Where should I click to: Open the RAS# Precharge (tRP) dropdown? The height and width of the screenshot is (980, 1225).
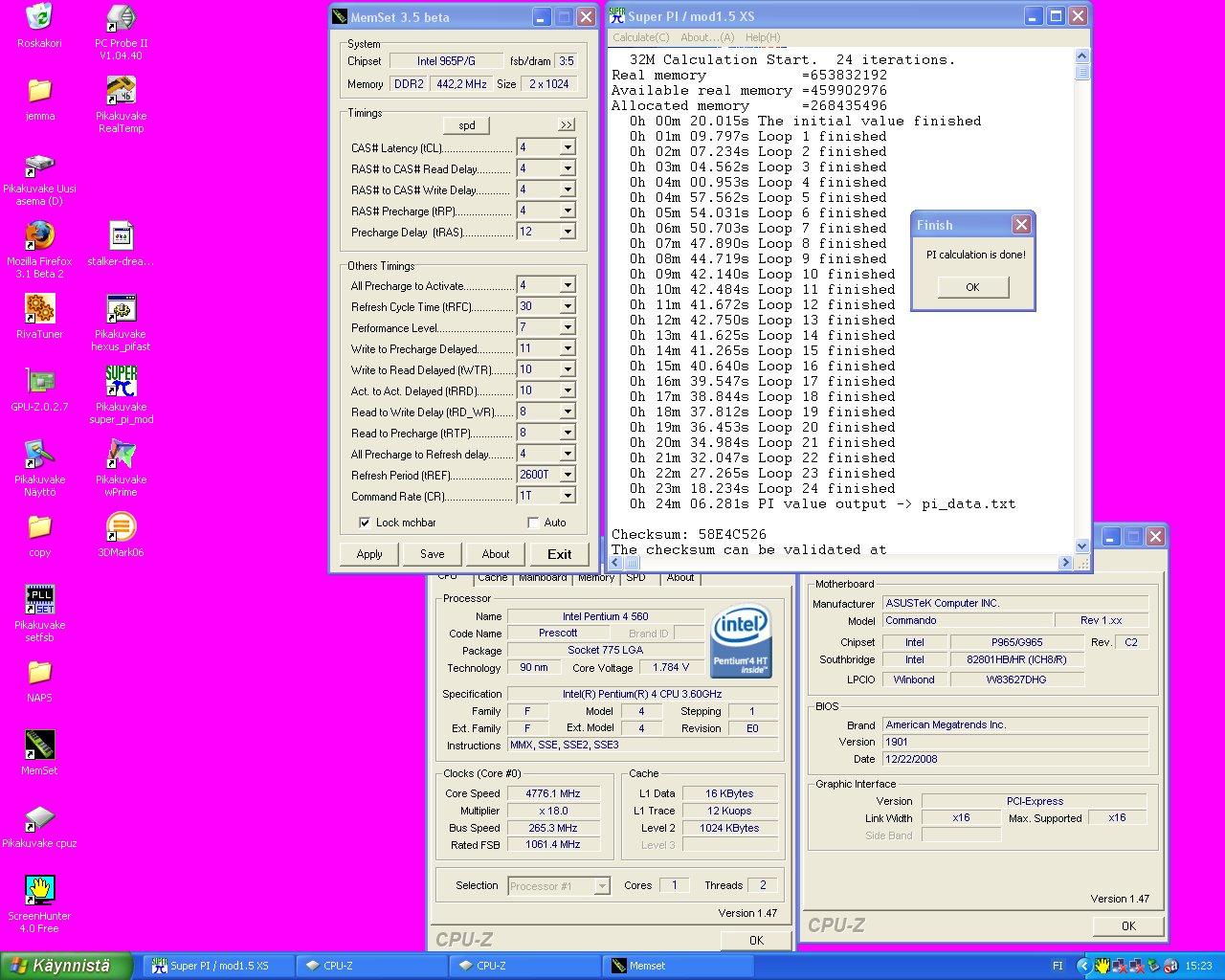(568, 211)
